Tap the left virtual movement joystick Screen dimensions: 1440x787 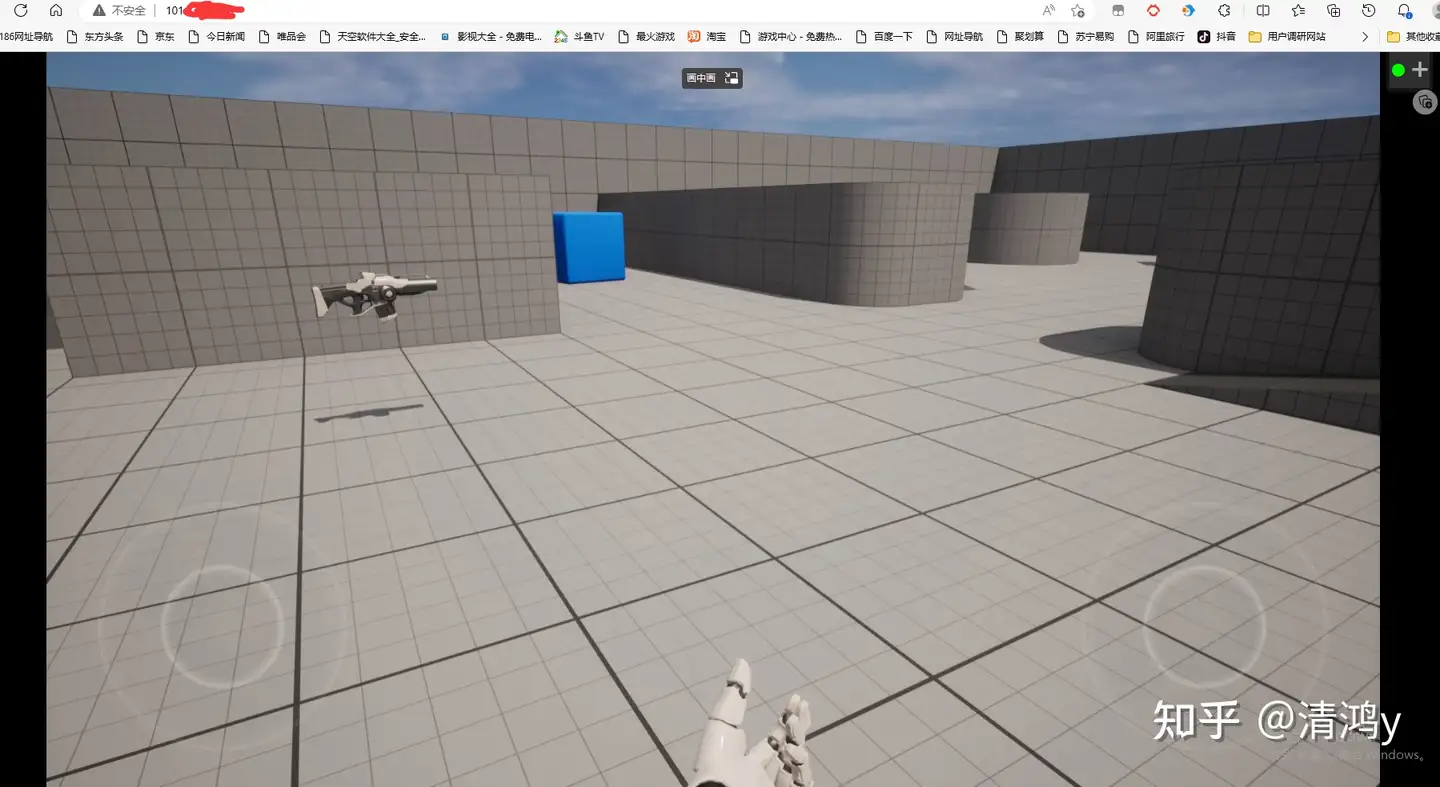222,626
